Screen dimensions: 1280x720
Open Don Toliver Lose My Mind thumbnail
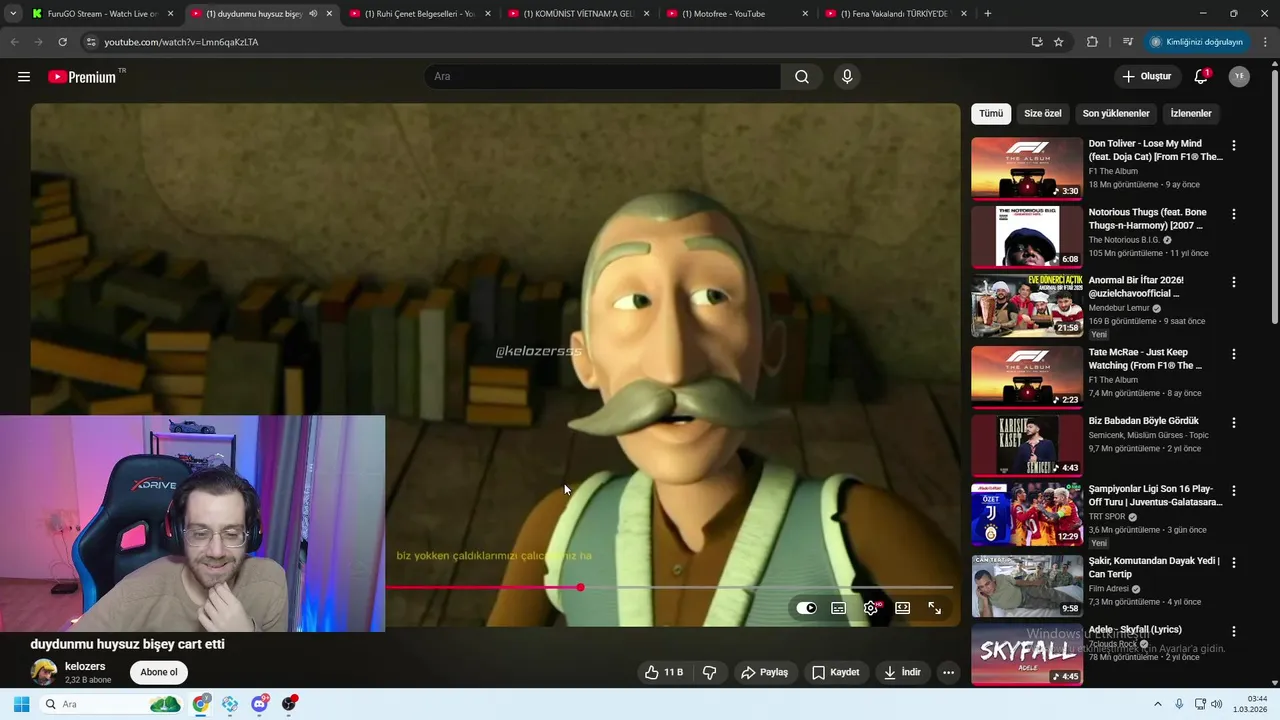coord(1027,168)
